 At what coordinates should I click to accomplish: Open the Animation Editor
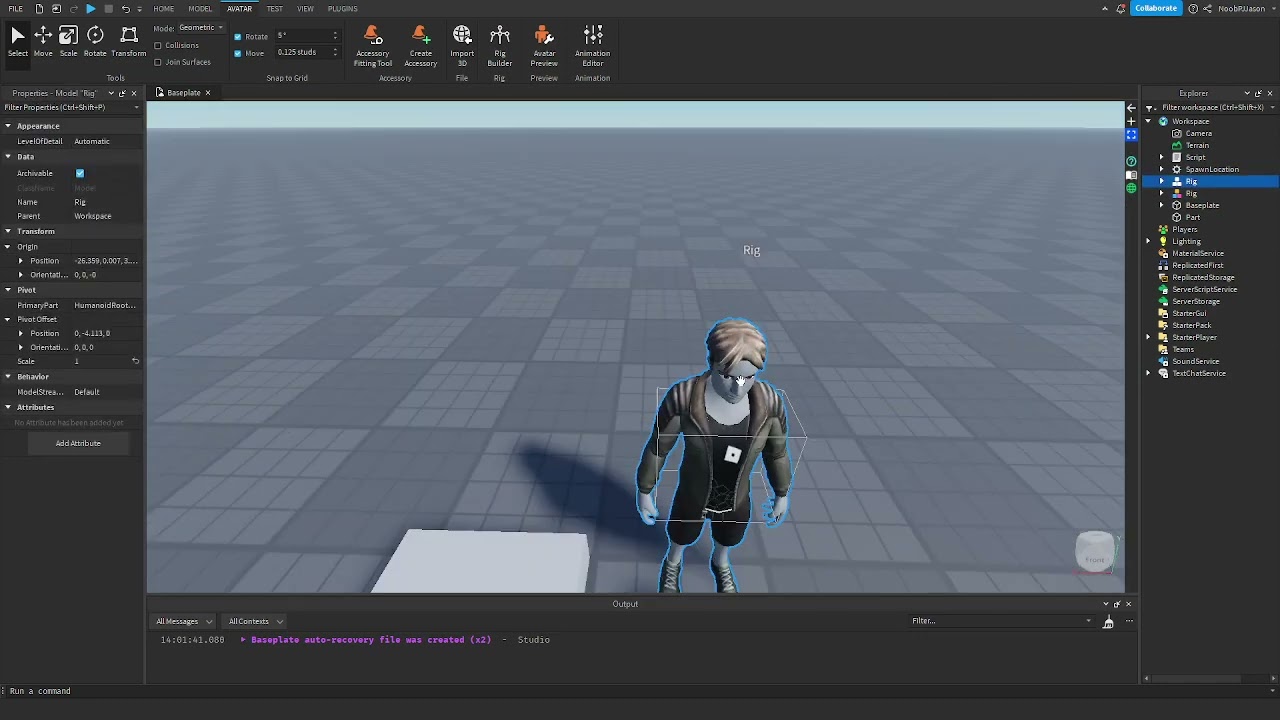tap(592, 47)
